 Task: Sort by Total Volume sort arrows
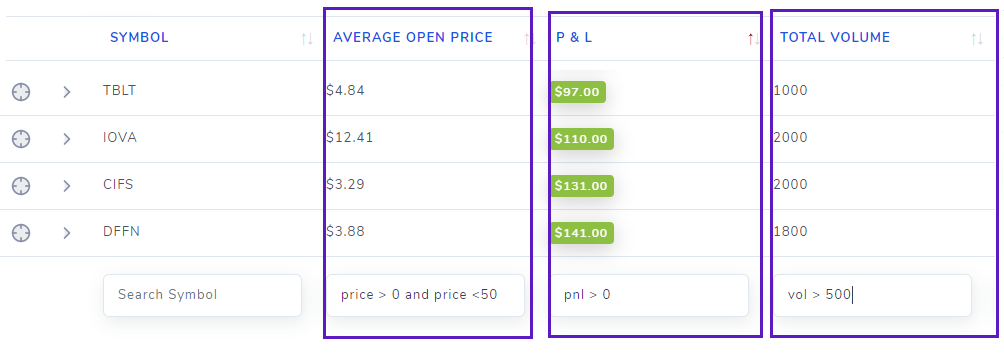(x=976, y=39)
